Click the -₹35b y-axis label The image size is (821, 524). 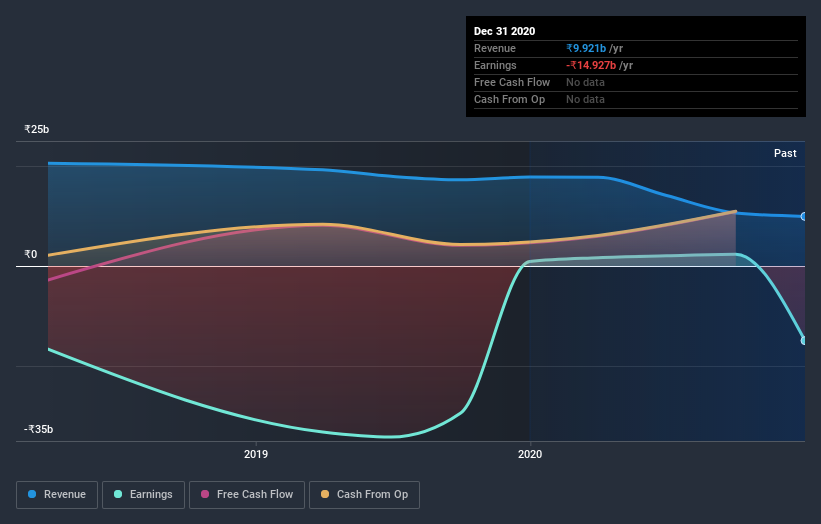(38, 429)
